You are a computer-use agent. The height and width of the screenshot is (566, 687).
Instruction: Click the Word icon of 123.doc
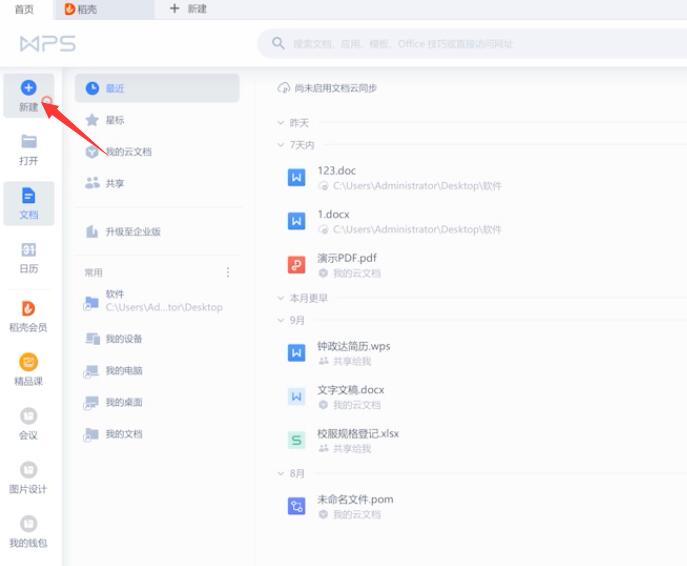tap(297, 177)
